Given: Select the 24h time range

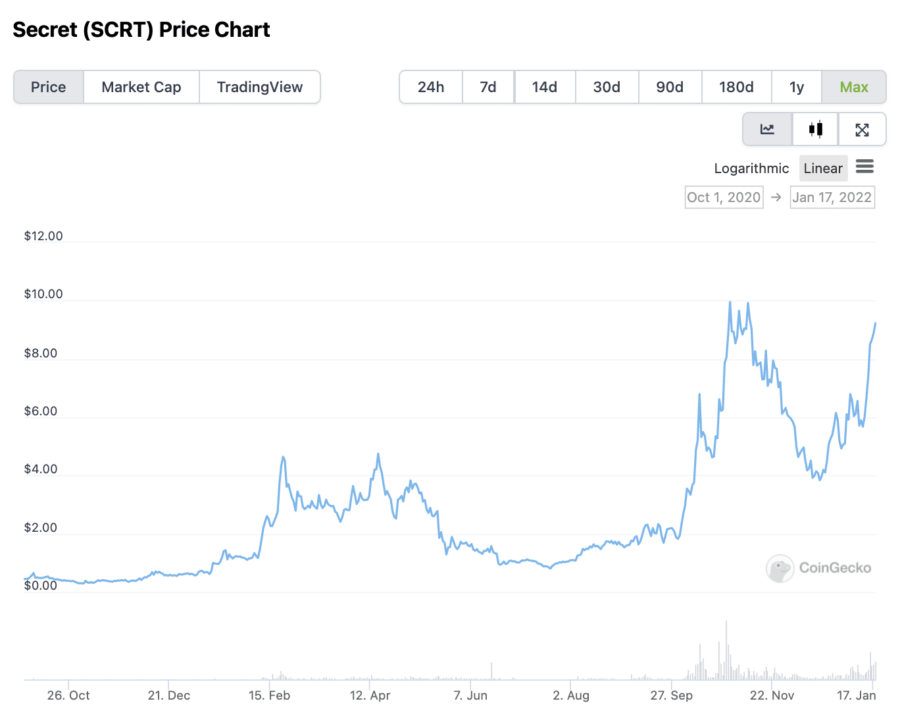Looking at the screenshot, I should 431,87.
